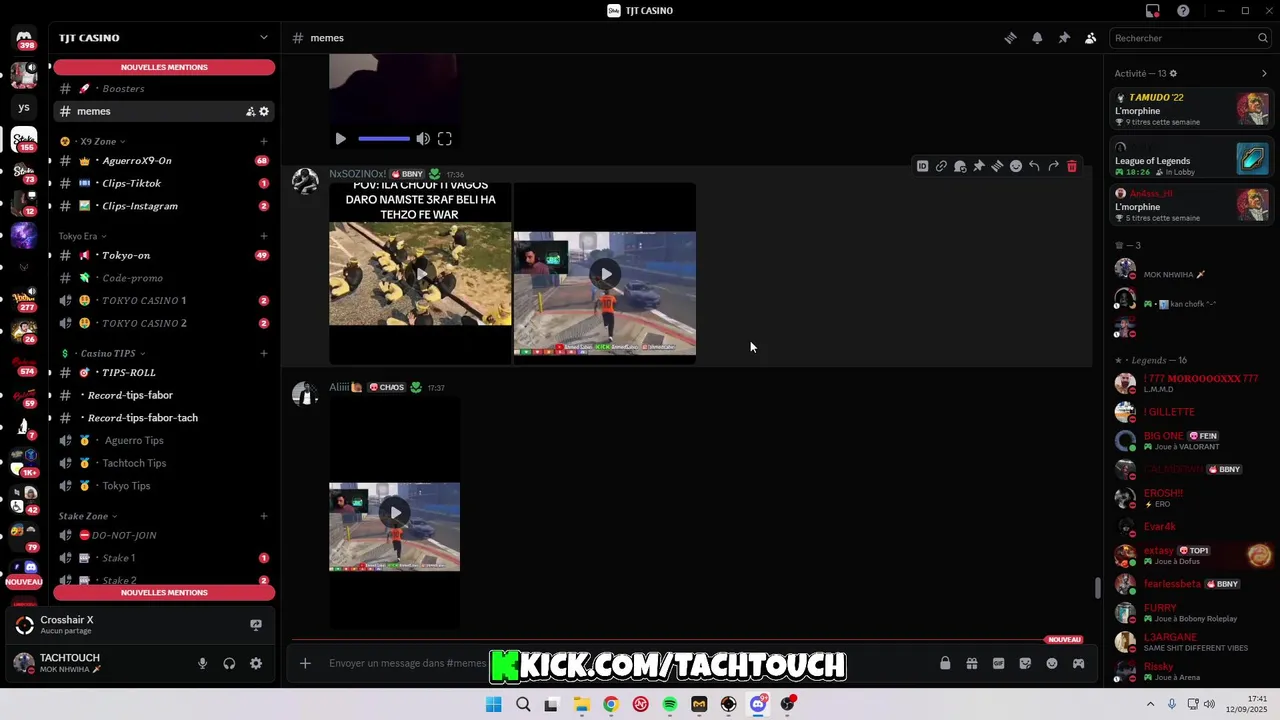Open the gift icon in message bar
1280x720 pixels.
[971, 663]
